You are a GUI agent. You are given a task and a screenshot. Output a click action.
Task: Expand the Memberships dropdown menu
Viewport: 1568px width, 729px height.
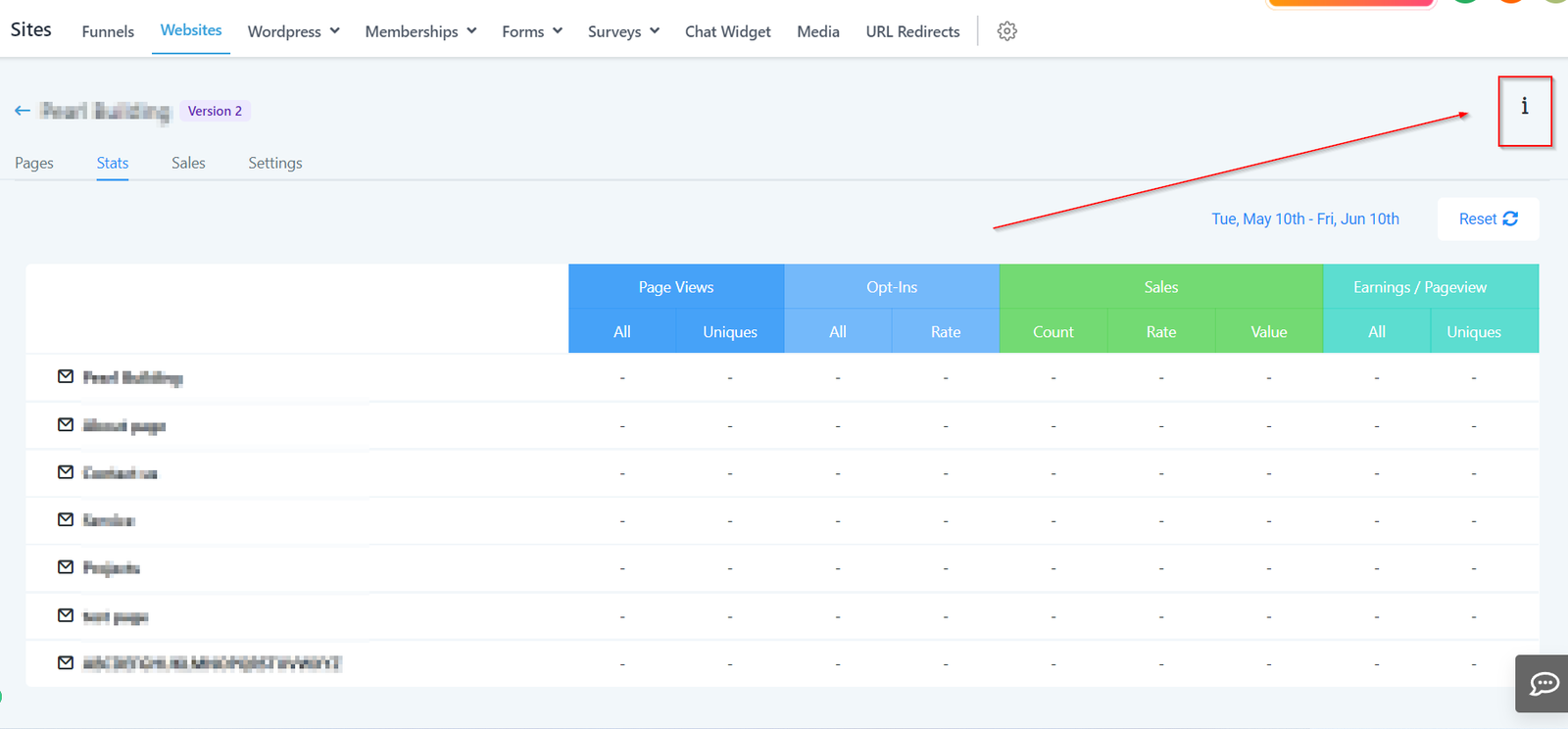click(x=420, y=31)
